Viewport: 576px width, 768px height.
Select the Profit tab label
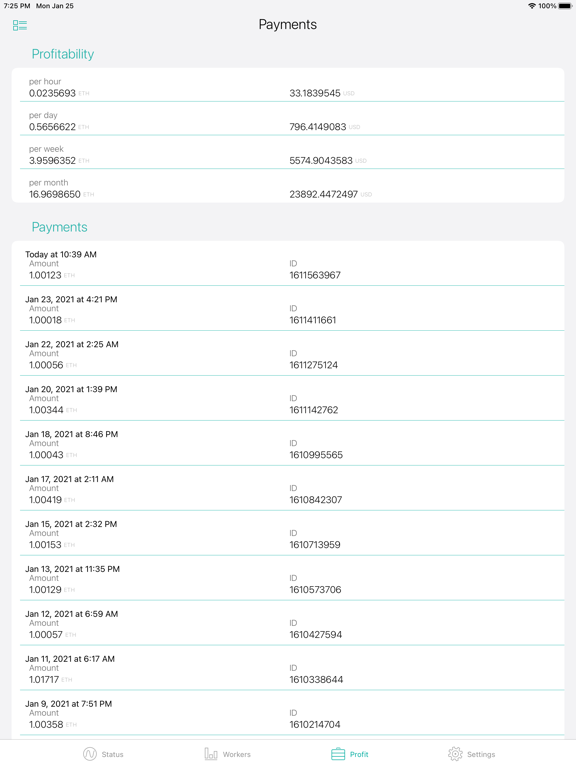pos(359,754)
